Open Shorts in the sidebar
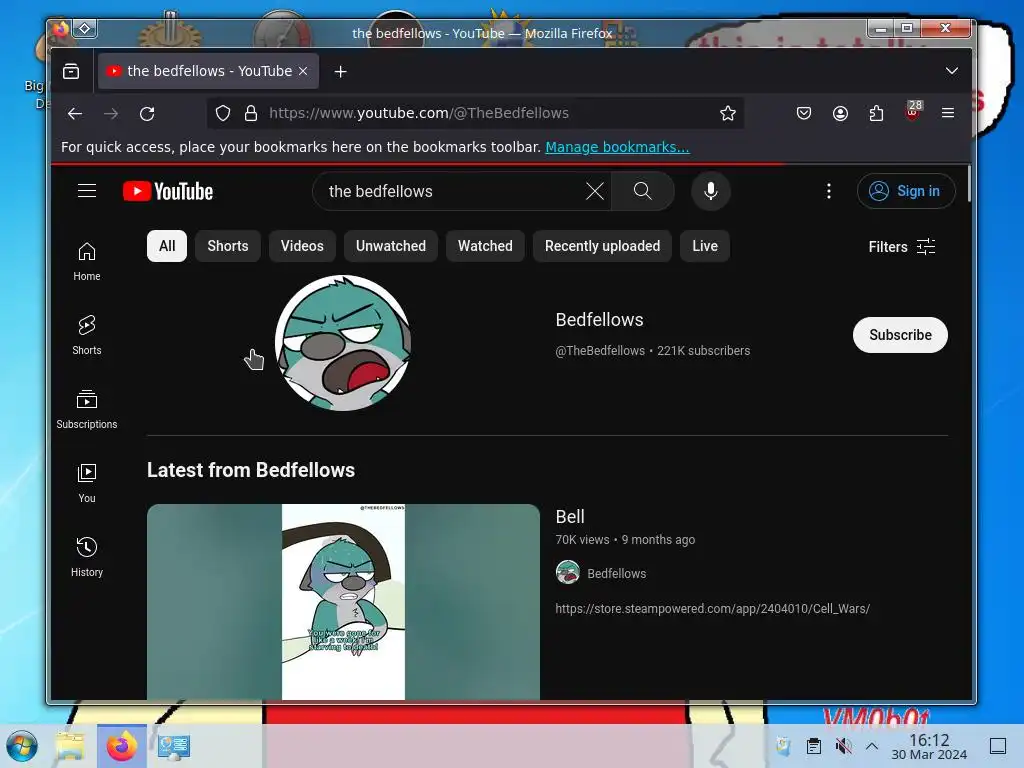This screenshot has height=768, width=1024. pyautogui.click(x=87, y=335)
